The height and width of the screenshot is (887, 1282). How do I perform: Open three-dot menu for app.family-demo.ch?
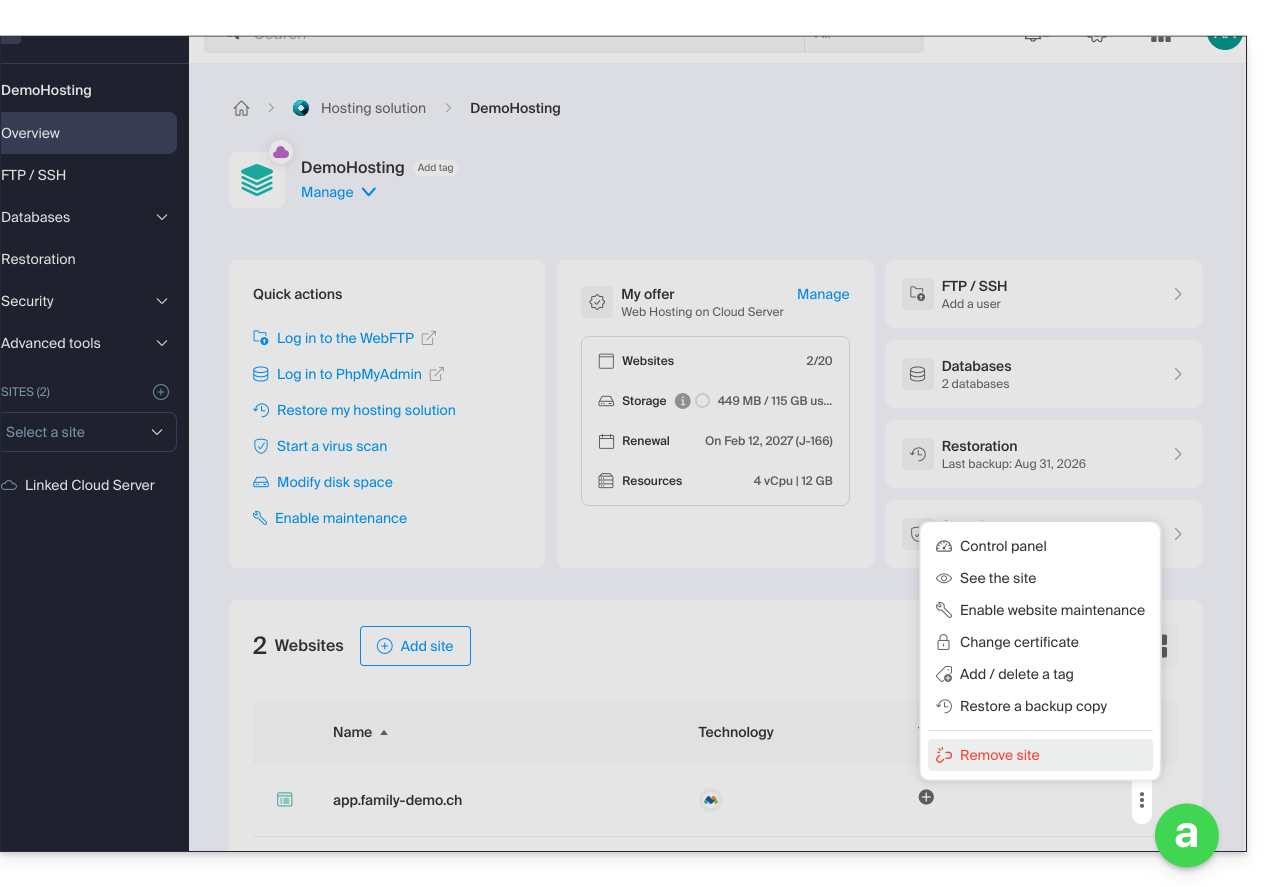[1141, 800]
